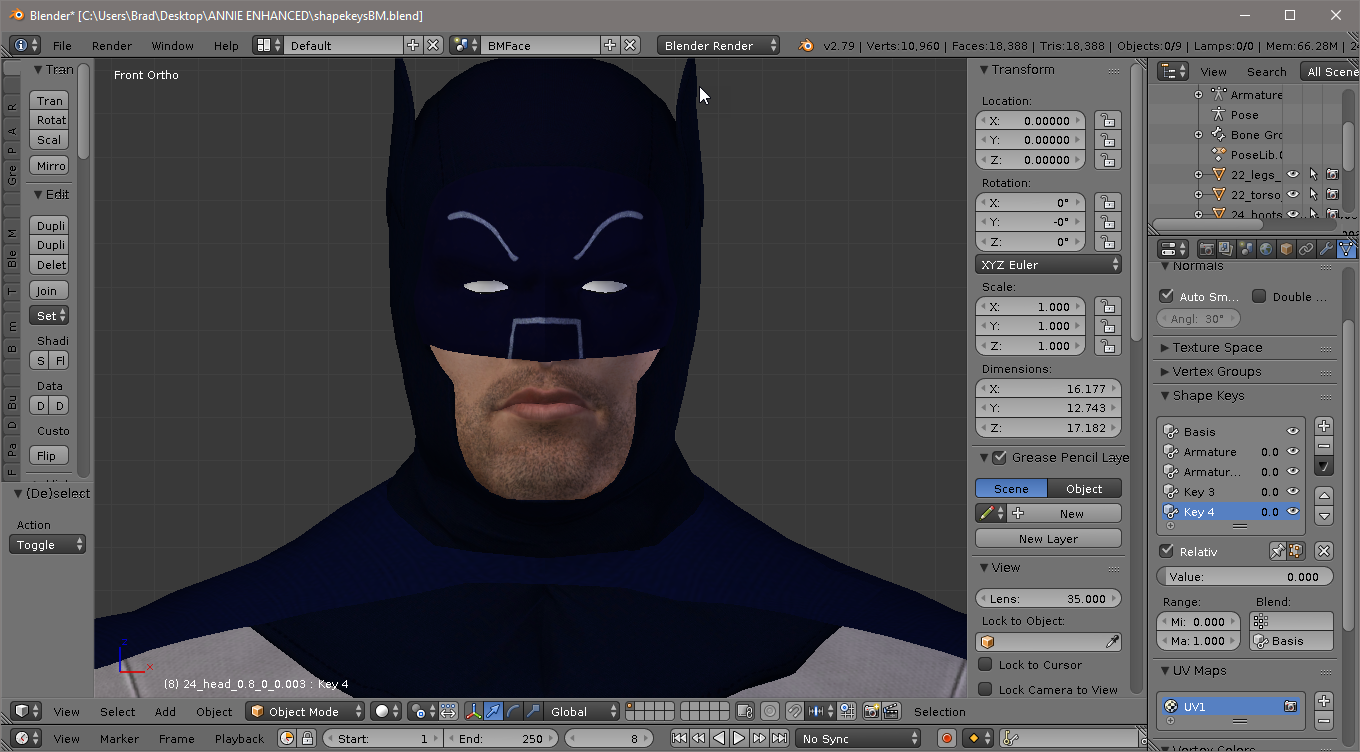This screenshot has height=752, width=1360.
Task: Pick object with Lock to Object eyedropper
Action: pyautogui.click(x=1111, y=642)
